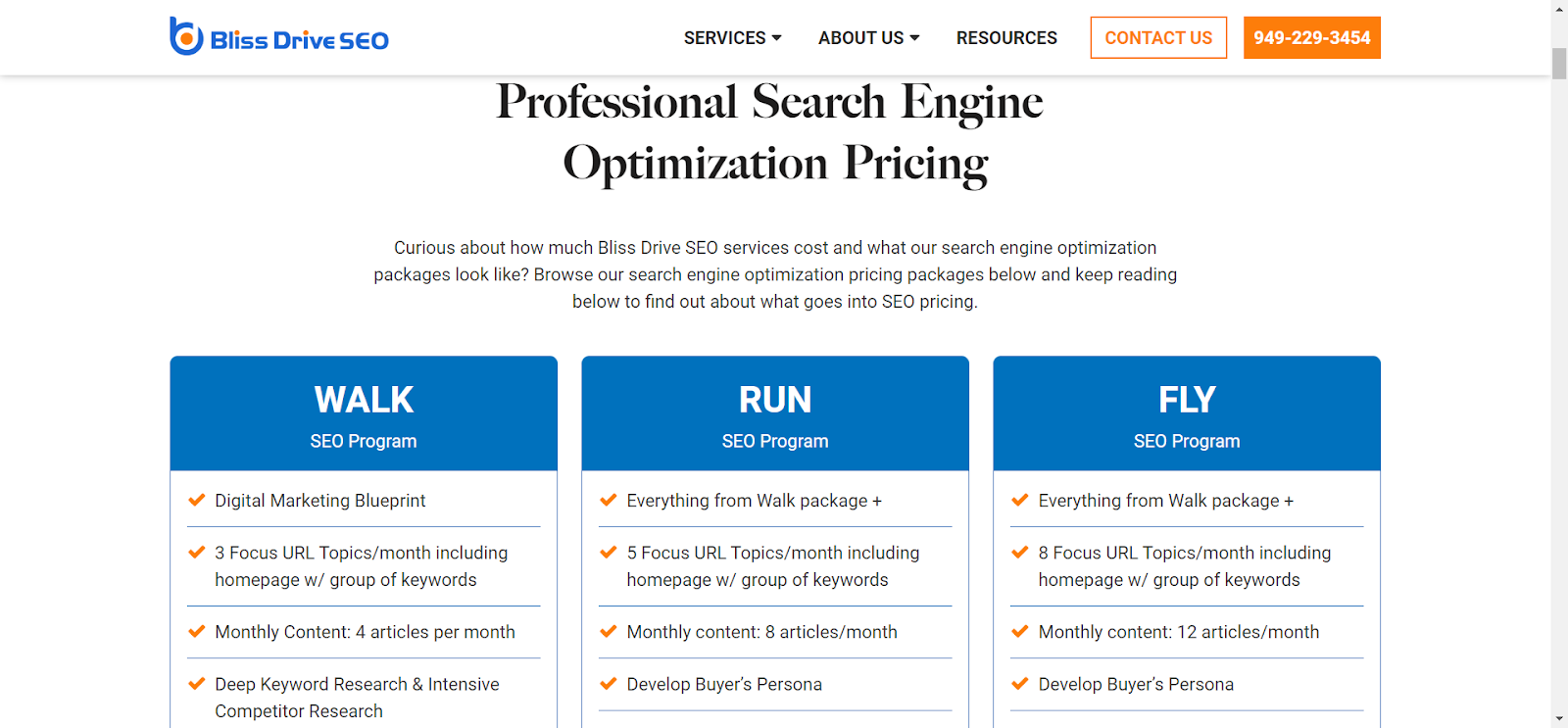Select the FLY SEO Program header
1568x728 pixels.
1187,413
